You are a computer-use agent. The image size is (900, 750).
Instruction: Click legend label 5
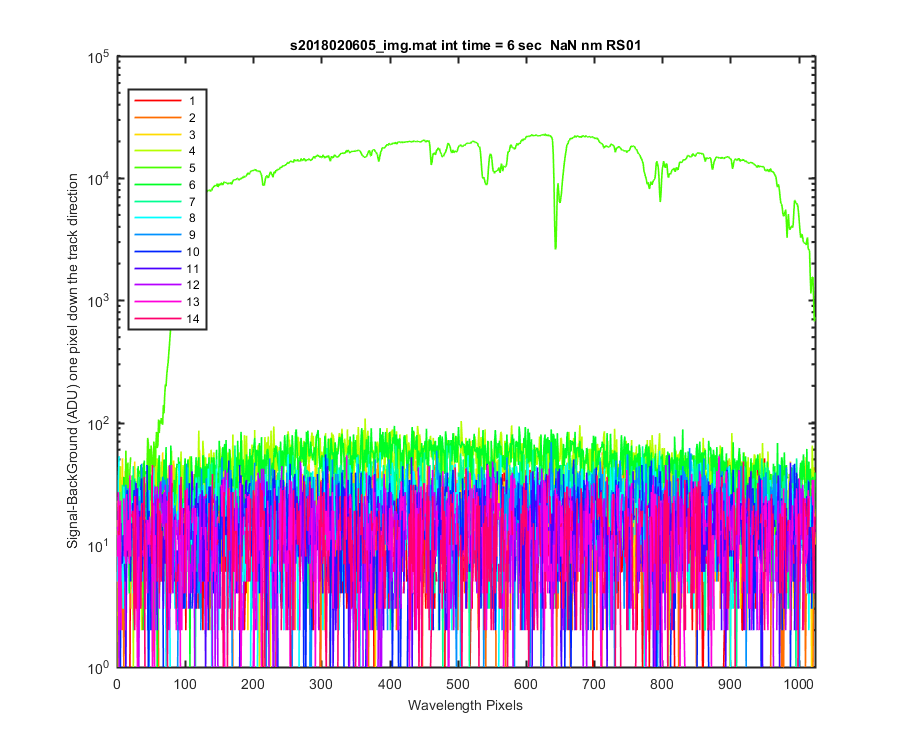[x=192, y=168]
